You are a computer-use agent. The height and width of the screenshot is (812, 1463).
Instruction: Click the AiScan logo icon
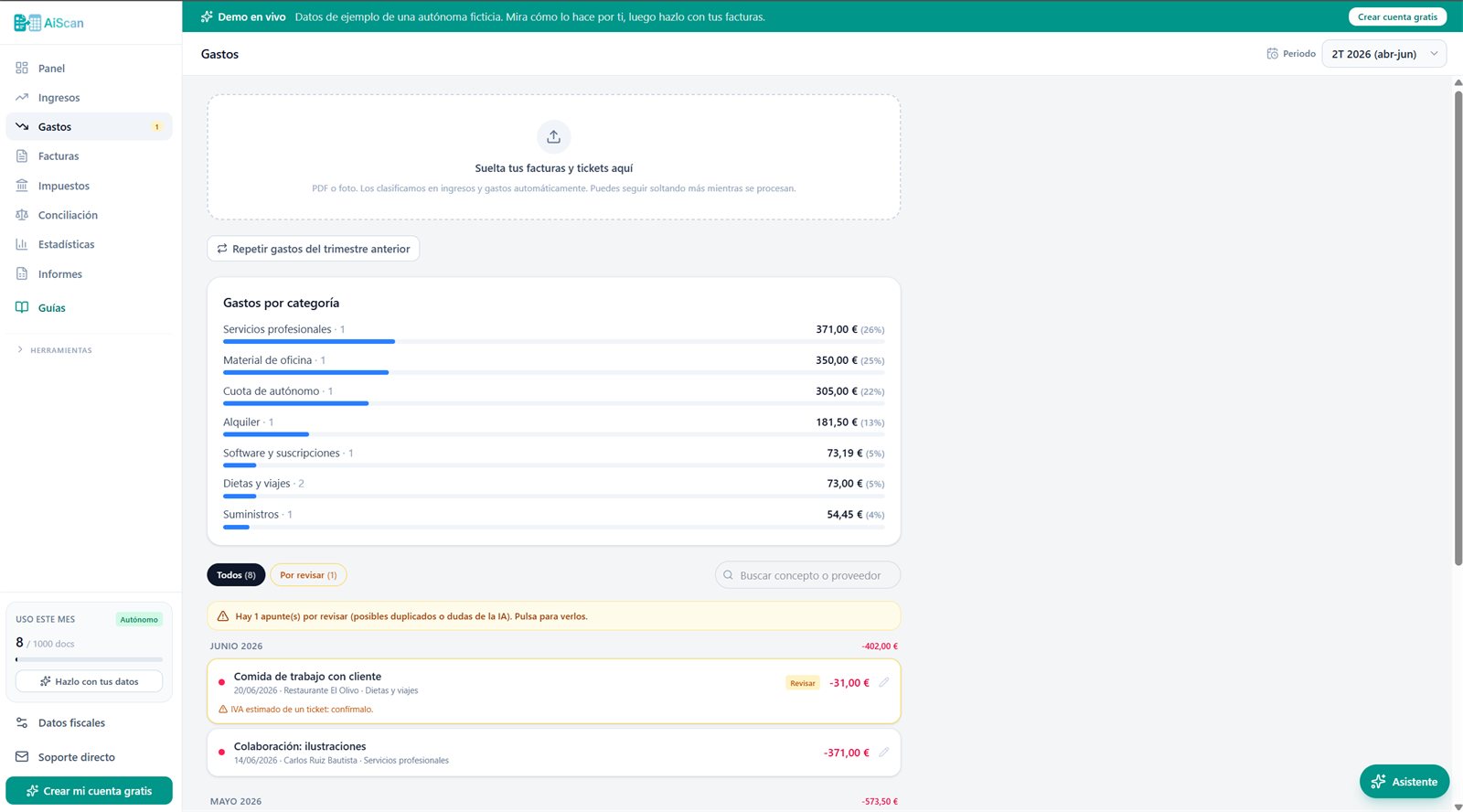tap(27, 23)
